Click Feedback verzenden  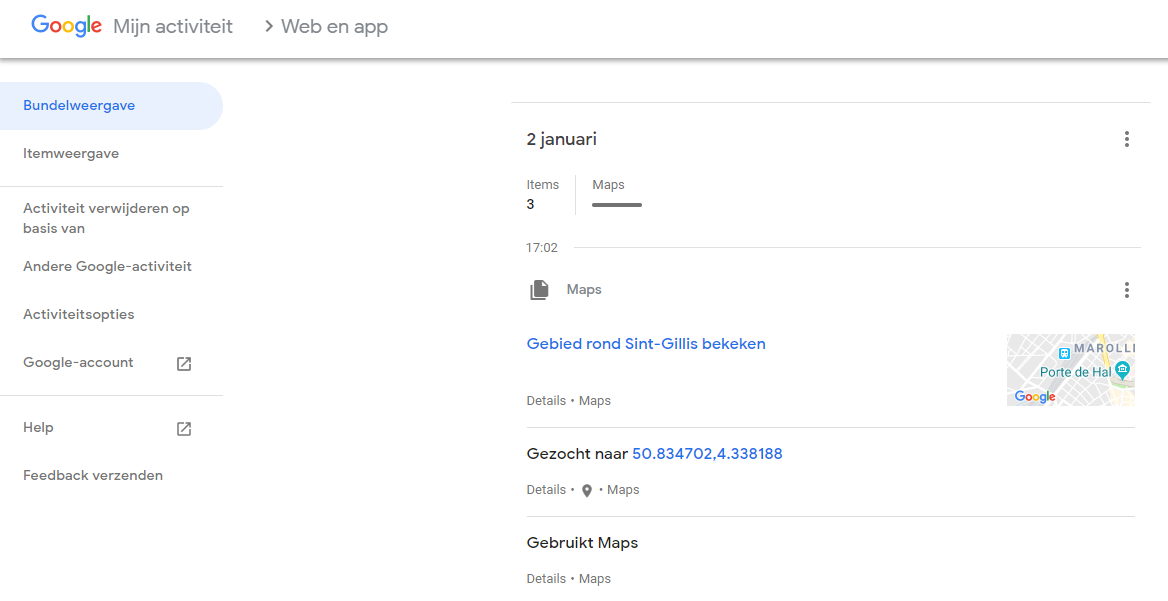[x=93, y=476]
